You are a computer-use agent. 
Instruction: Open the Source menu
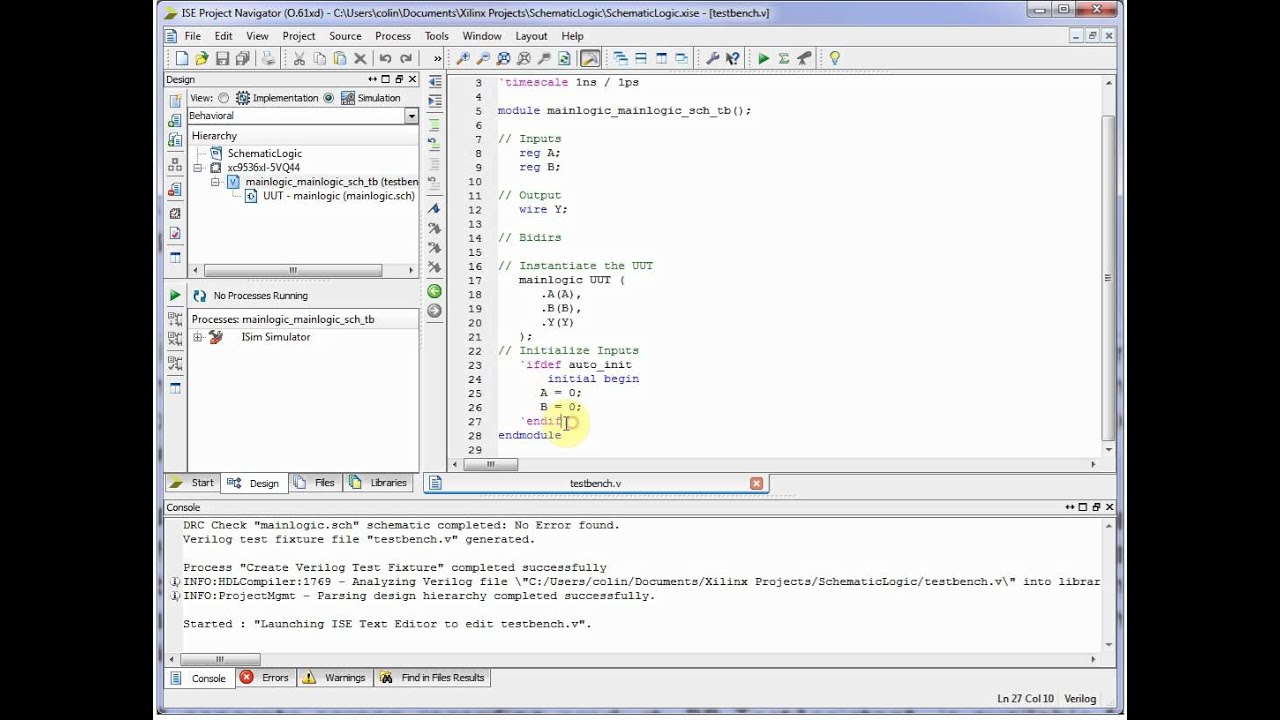[345, 36]
